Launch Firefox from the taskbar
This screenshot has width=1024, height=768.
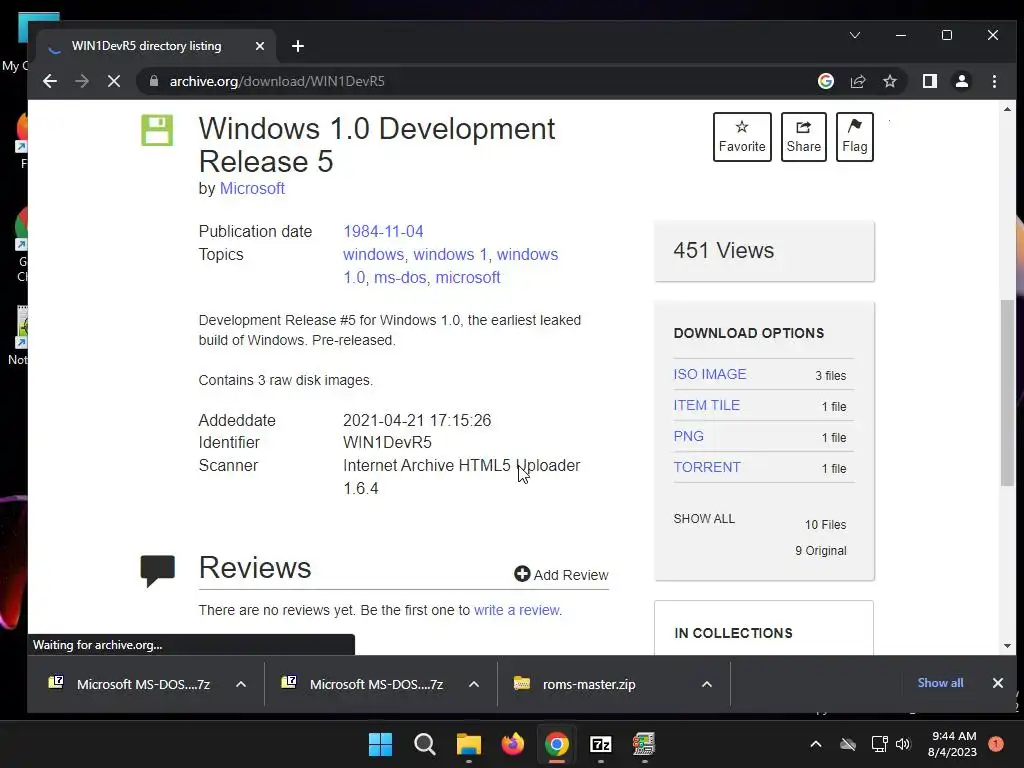pos(513,744)
